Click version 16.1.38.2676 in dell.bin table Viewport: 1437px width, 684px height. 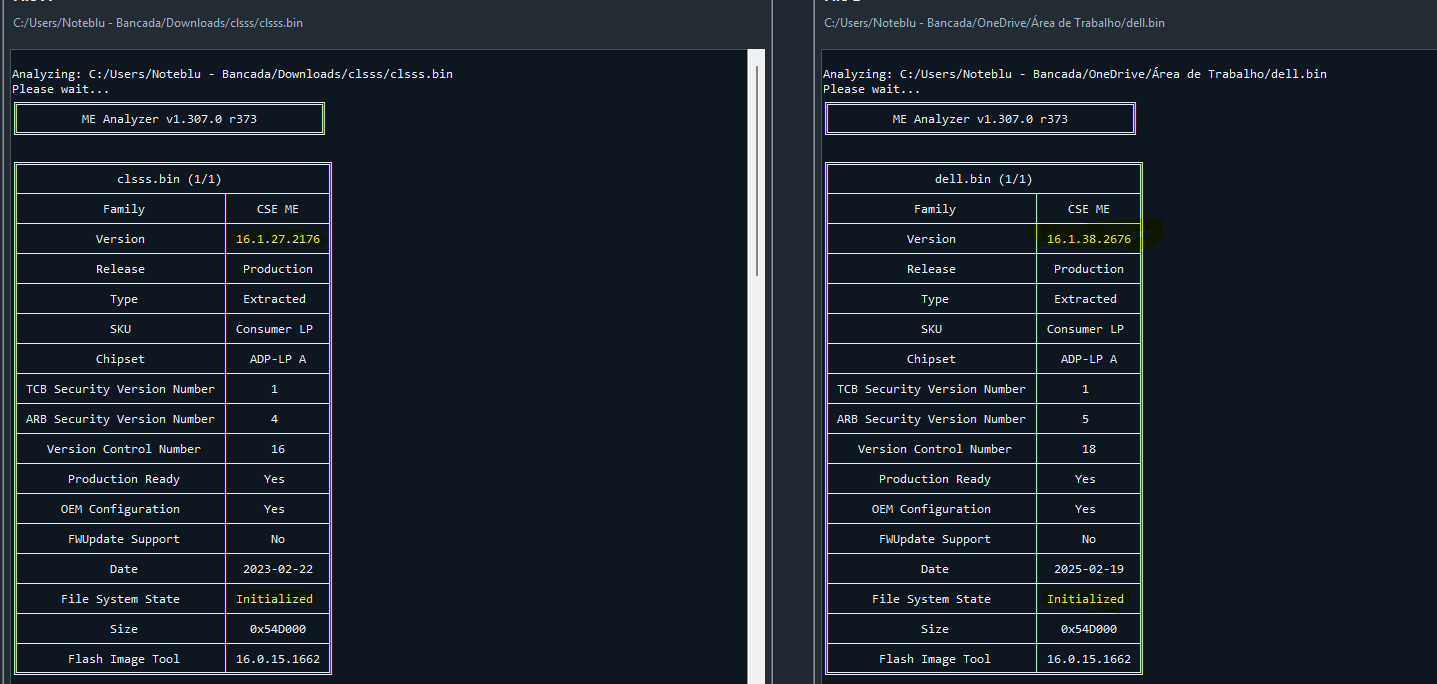[1088, 239]
